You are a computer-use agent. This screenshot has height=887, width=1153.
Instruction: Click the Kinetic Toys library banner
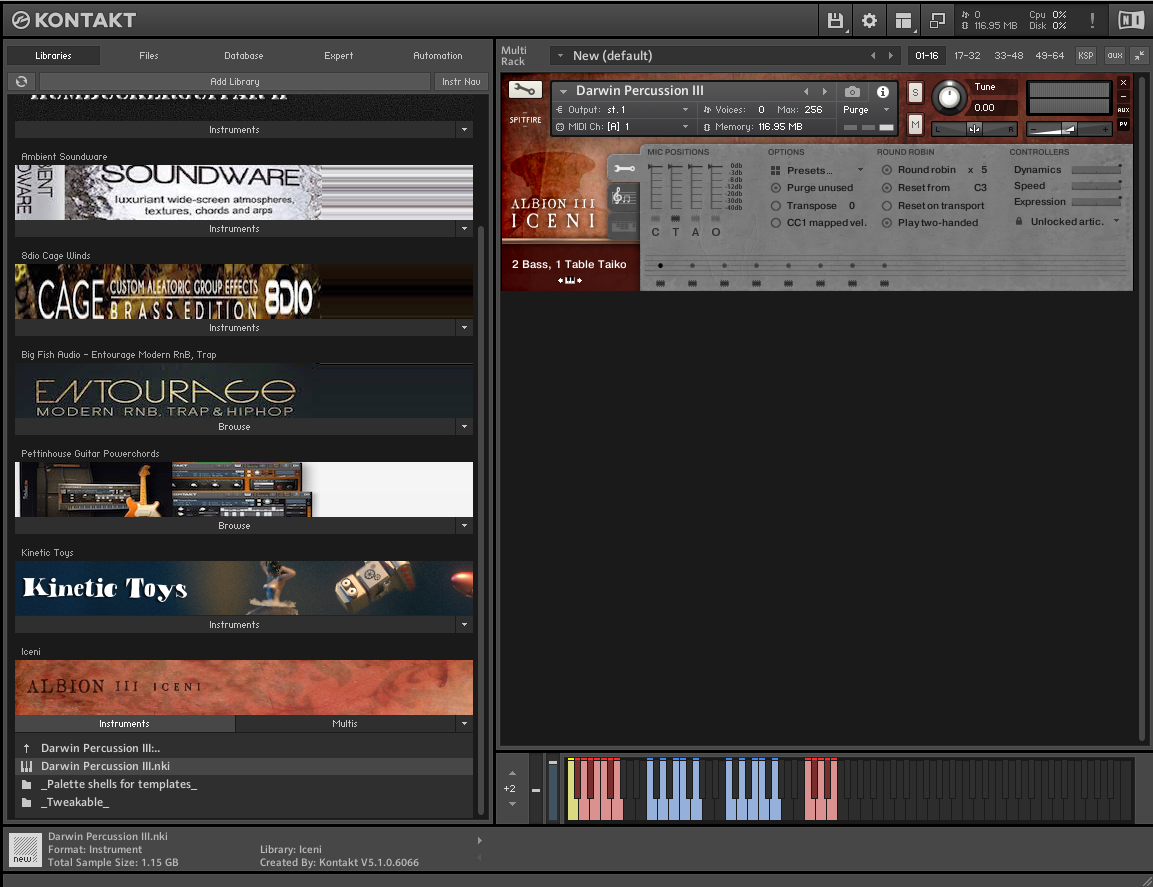click(243, 588)
